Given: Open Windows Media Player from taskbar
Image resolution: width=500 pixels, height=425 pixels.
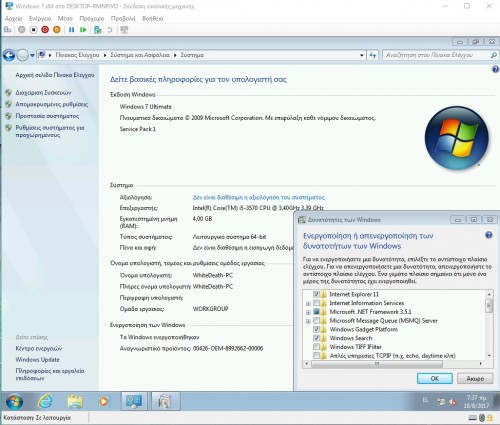Looking at the screenshot, I should pyautogui.click(x=104, y=401).
